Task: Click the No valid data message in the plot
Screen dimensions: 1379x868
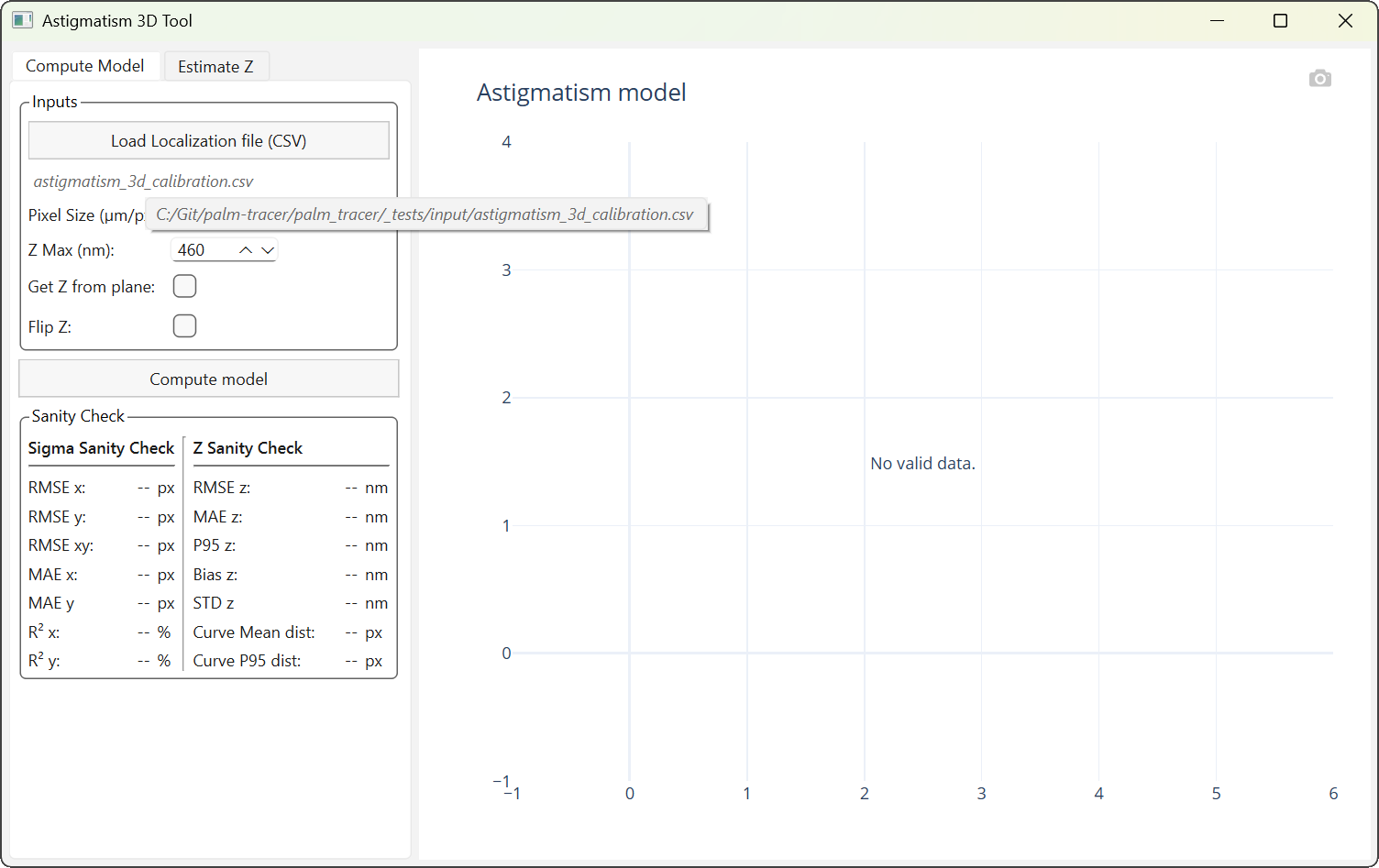Action: click(x=922, y=463)
